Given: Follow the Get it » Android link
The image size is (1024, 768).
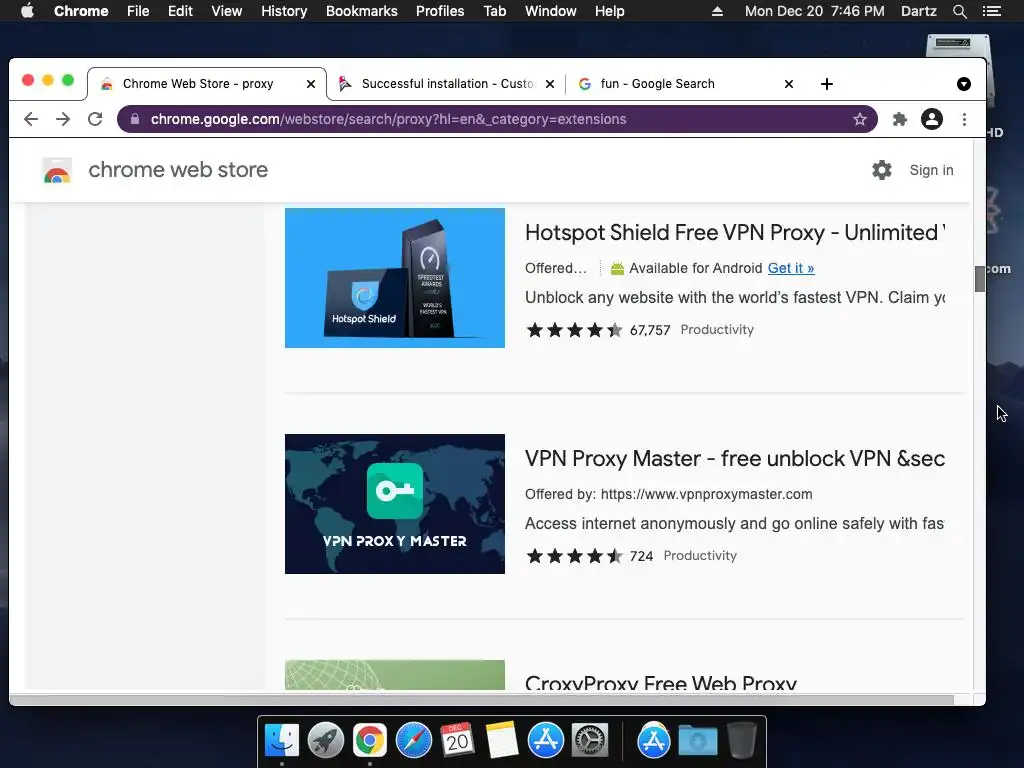Looking at the screenshot, I should (x=791, y=268).
